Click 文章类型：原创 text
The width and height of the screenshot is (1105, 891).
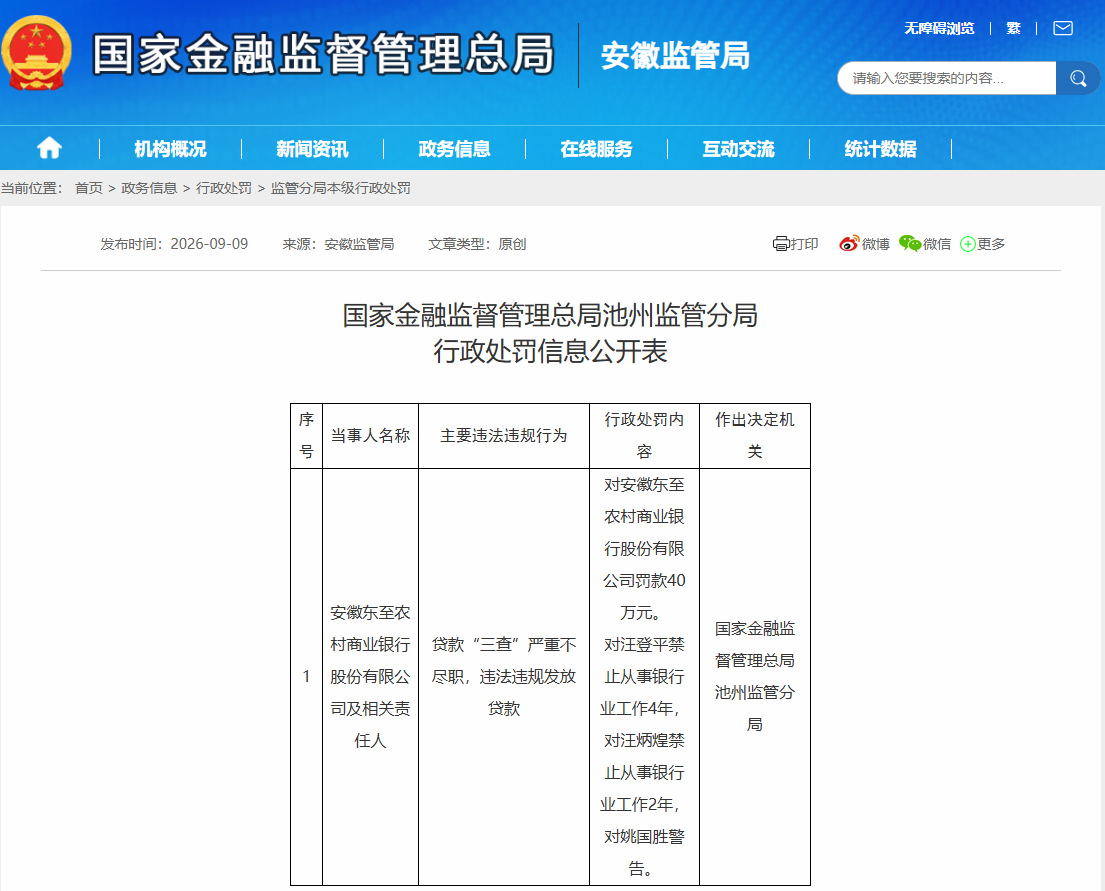[477, 244]
